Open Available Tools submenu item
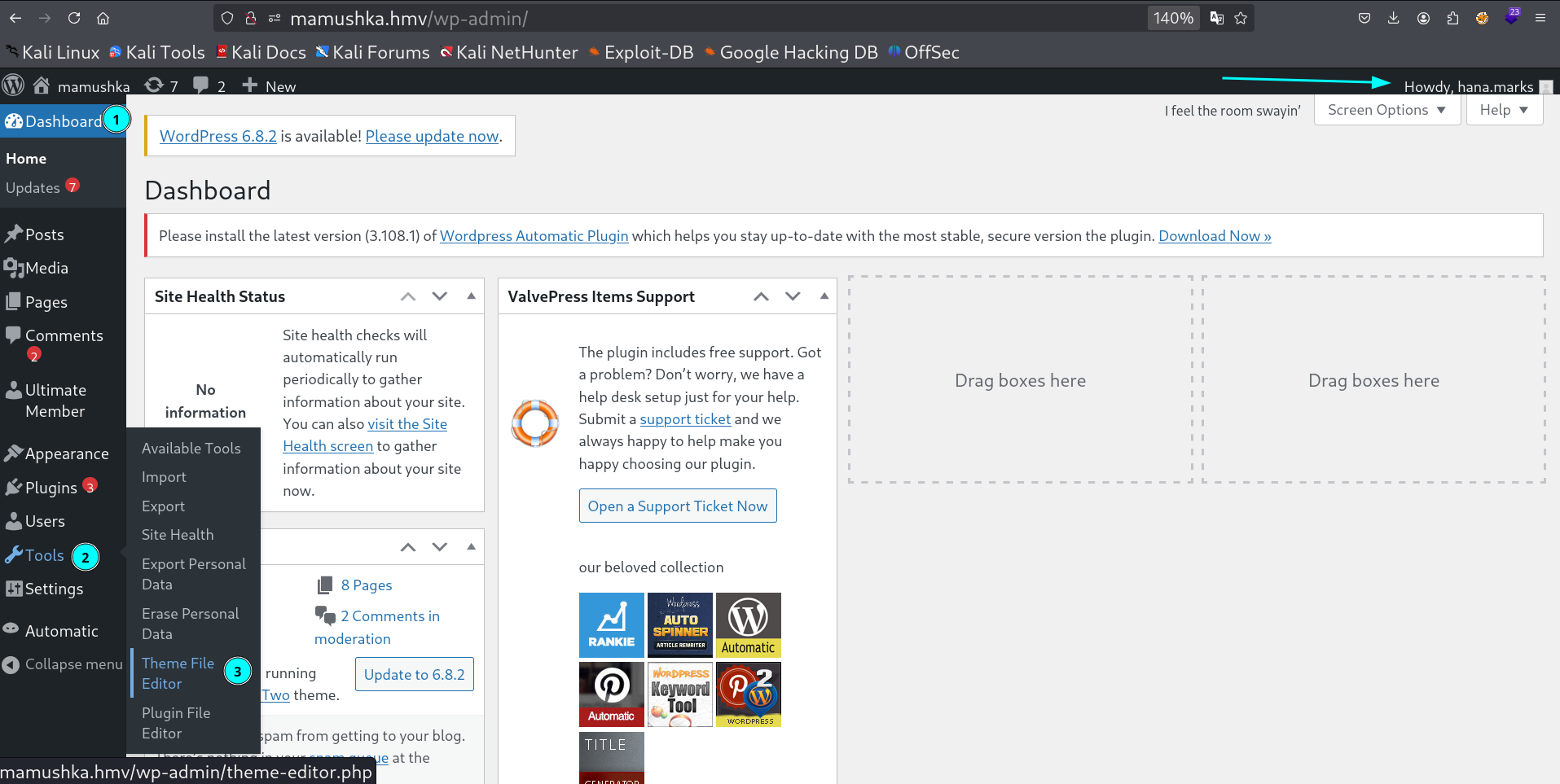The image size is (1560, 784). click(x=191, y=448)
